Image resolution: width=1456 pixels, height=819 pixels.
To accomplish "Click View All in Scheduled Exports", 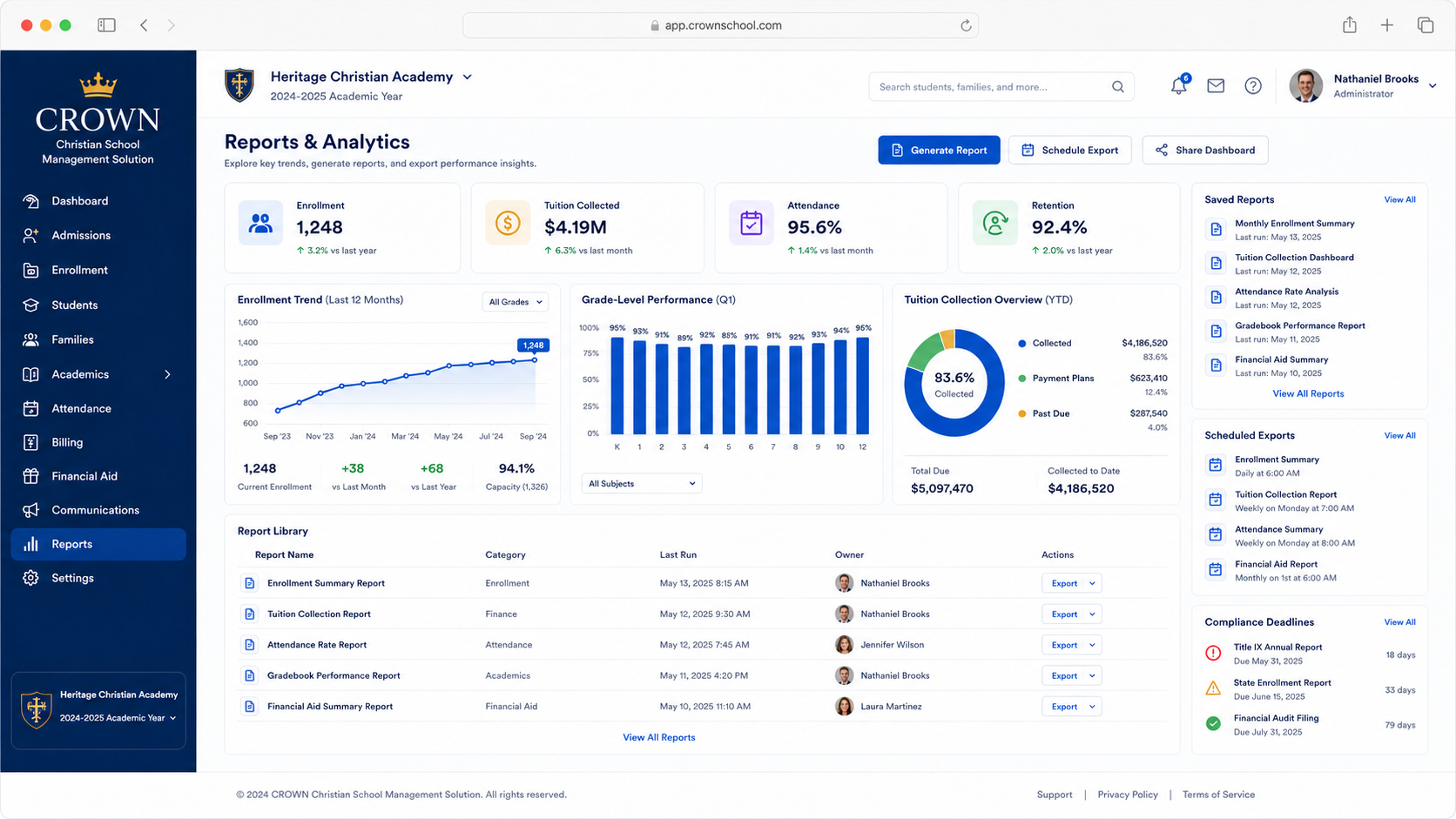I will 1399,435.
